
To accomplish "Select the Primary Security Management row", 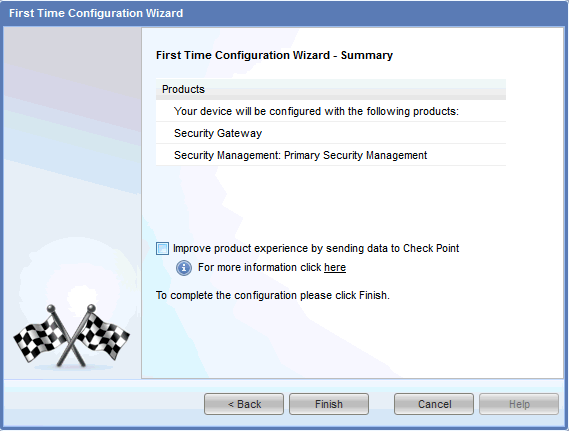I will pos(331,155).
